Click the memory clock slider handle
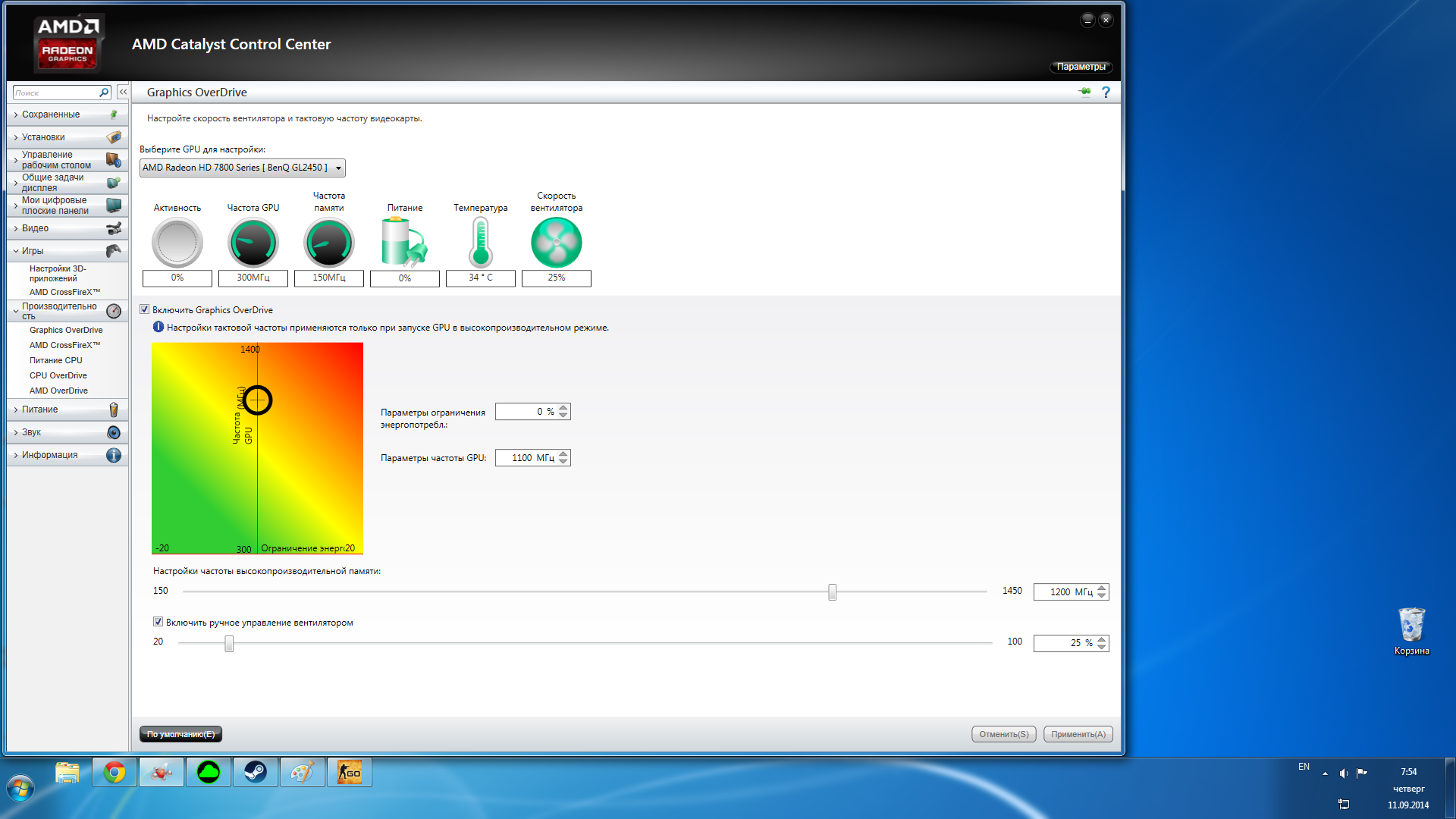The height and width of the screenshot is (819, 1456). [832, 592]
